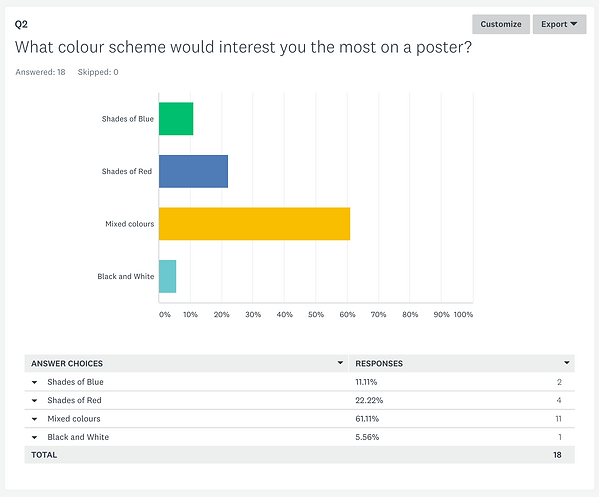Click the 61.11% response value
Screen dimensions: 599x497
pyautogui.click(x=367, y=419)
